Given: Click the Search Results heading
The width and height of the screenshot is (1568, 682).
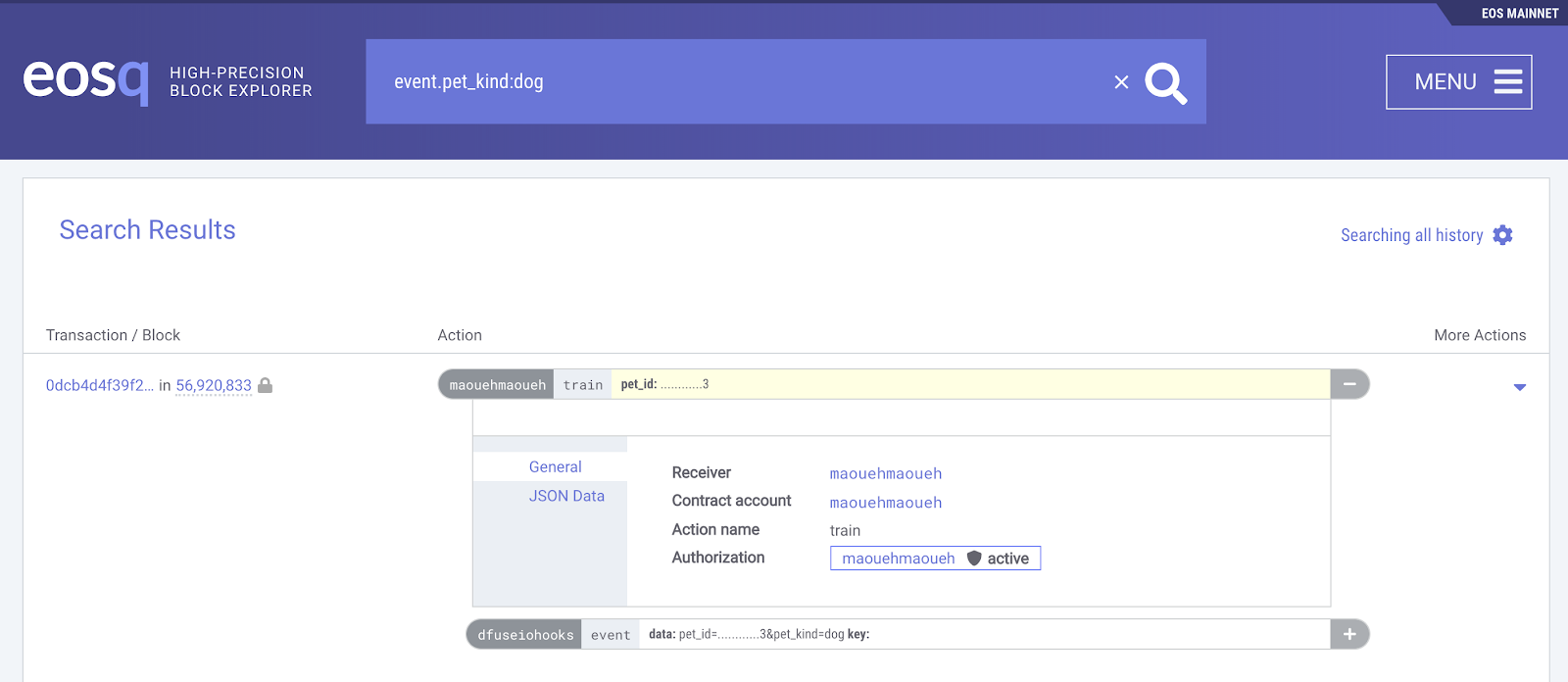Looking at the screenshot, I should coord(148,230).
